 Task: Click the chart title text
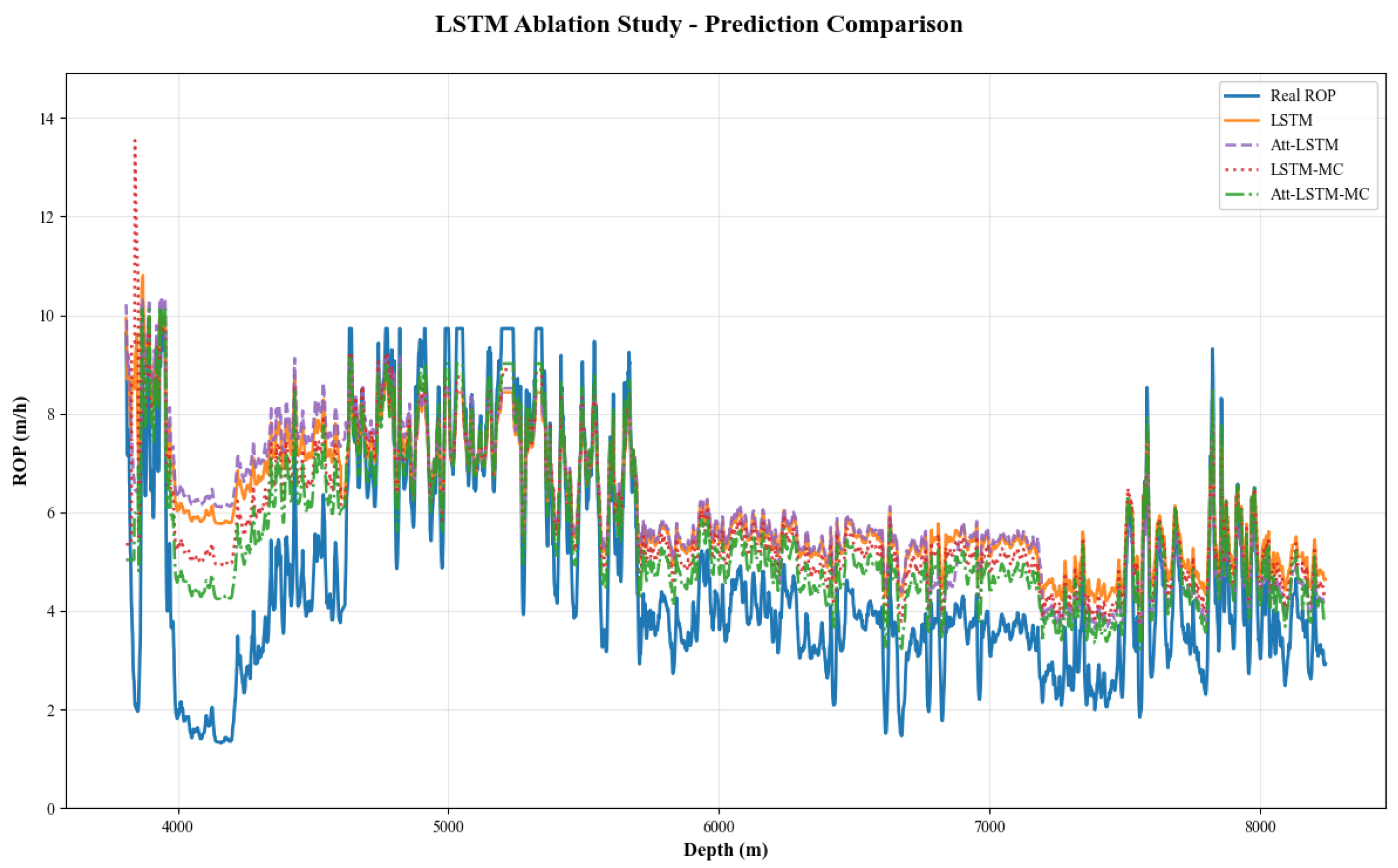pos(698,24)
